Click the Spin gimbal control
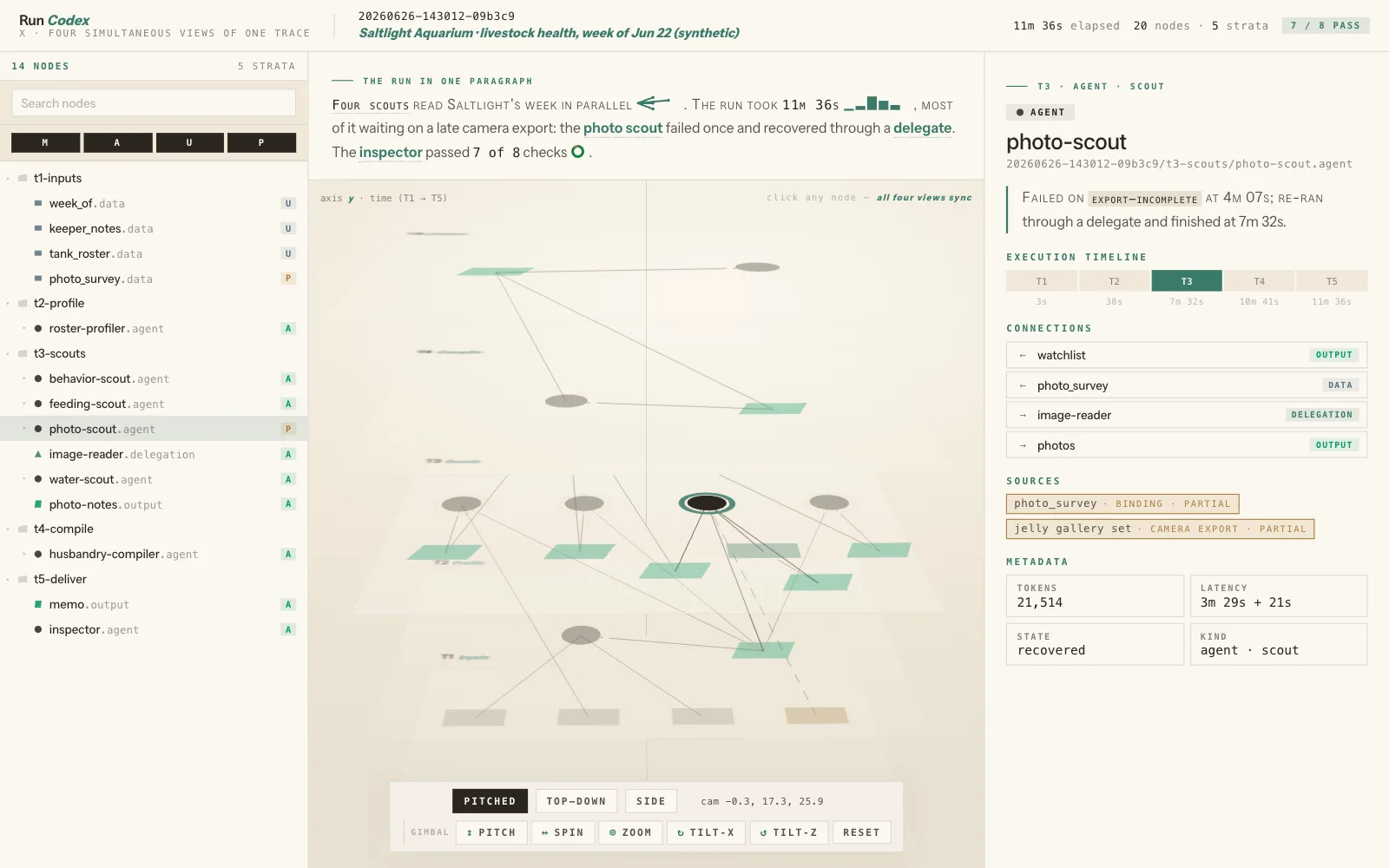The width and height of the screenshot is (1389, 868). (x=563, y=832)
